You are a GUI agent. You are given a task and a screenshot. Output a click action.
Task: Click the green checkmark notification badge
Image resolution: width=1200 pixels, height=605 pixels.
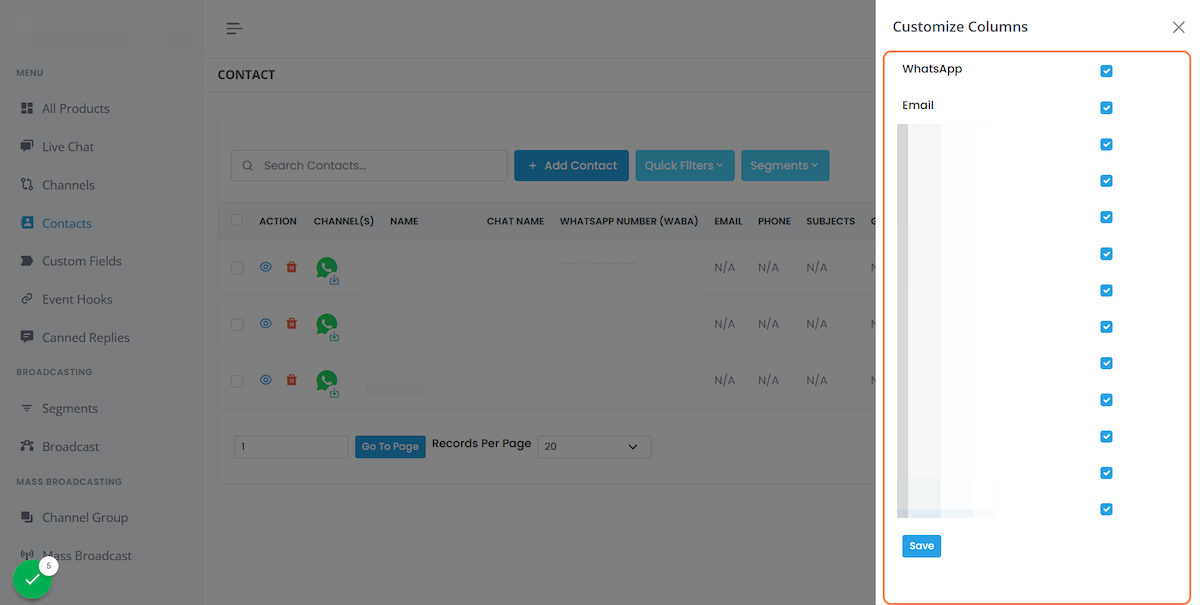pyautogui.click(x=32, y=579)
